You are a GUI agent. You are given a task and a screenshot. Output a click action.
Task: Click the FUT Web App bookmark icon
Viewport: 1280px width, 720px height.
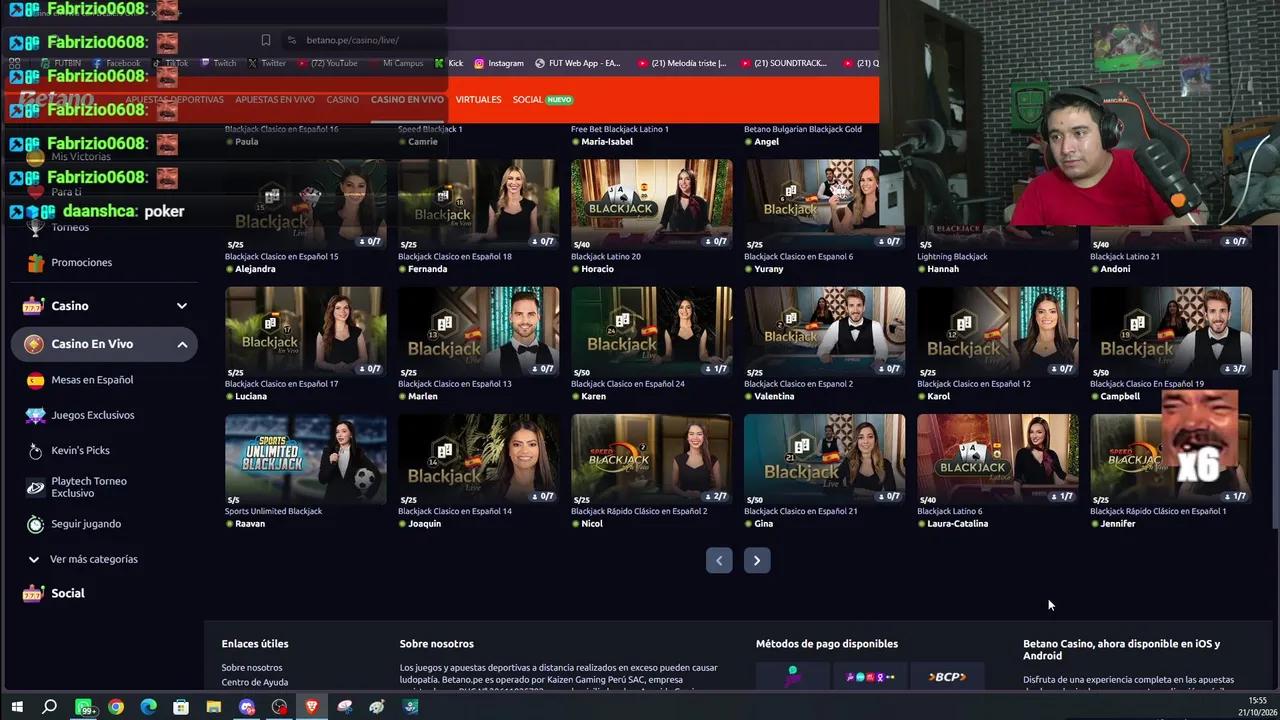tap(540, 63)
